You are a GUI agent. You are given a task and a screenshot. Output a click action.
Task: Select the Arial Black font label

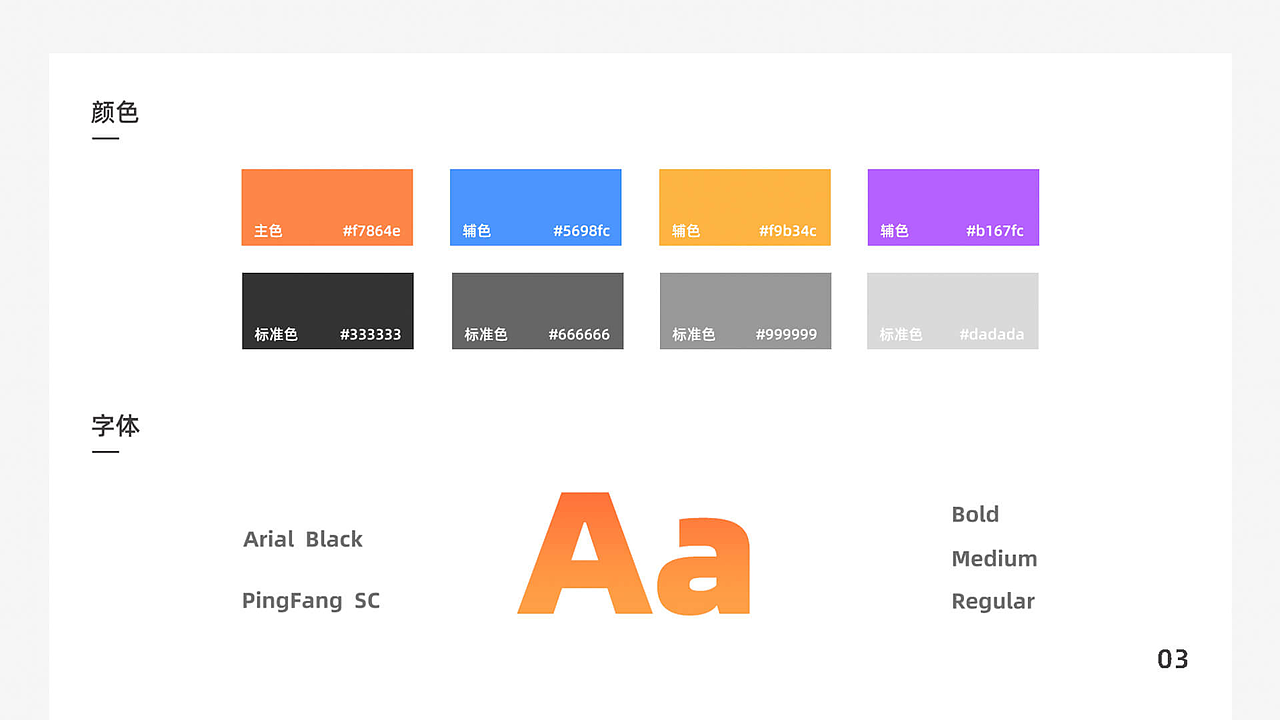(303, 539)
